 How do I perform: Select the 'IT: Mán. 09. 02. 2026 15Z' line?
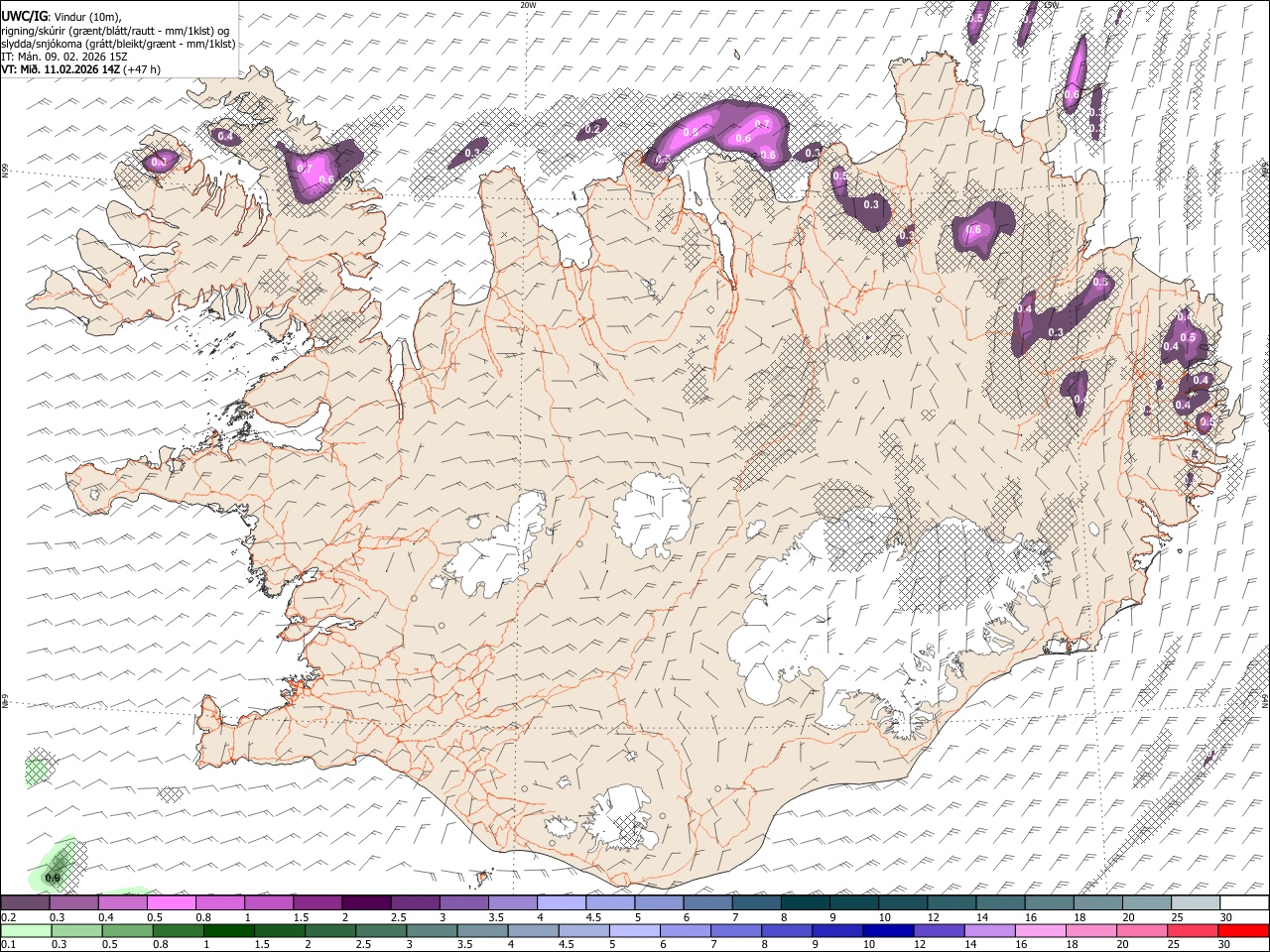tap(64, 57)
